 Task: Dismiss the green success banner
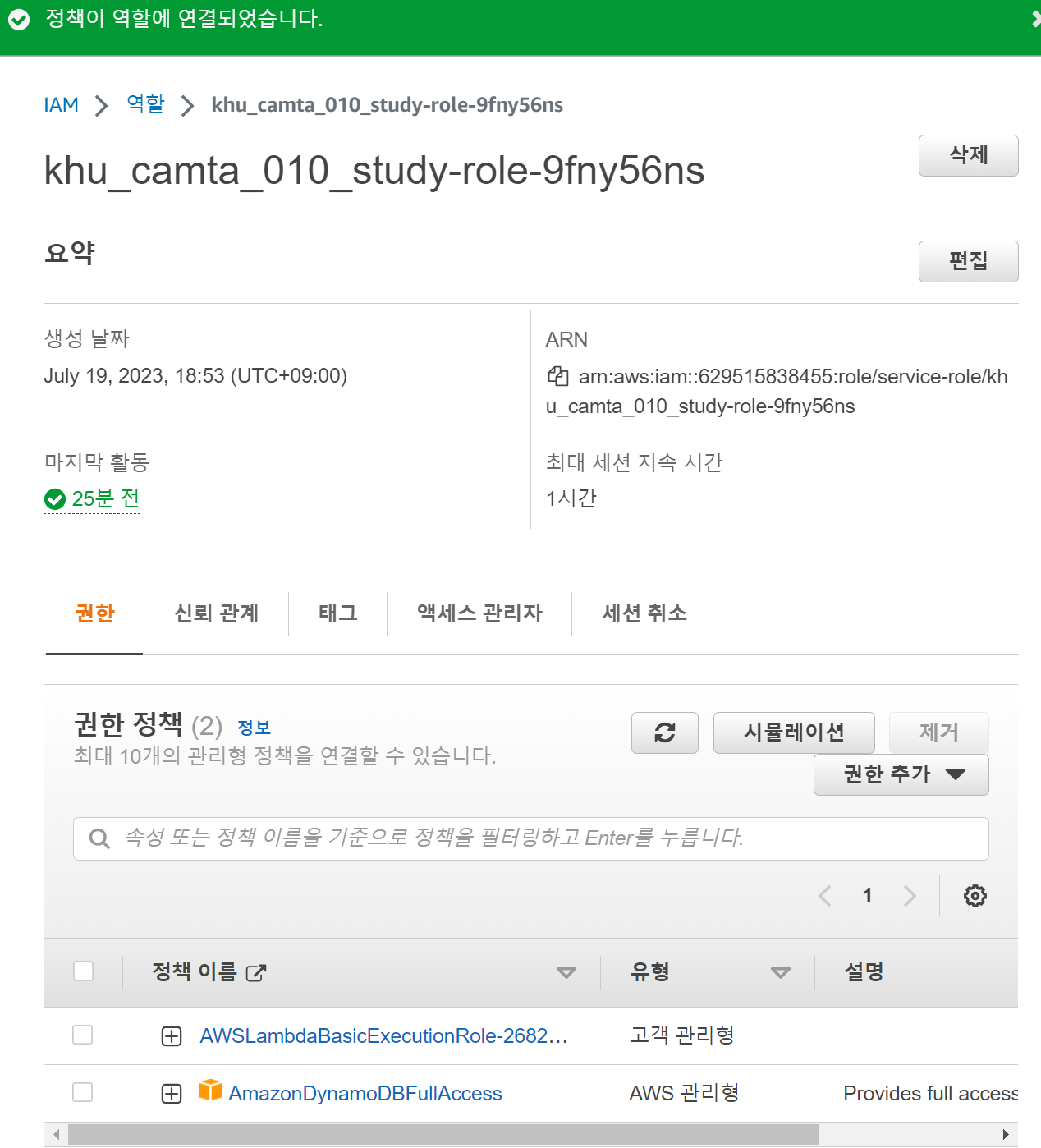tap(1035, 20)
